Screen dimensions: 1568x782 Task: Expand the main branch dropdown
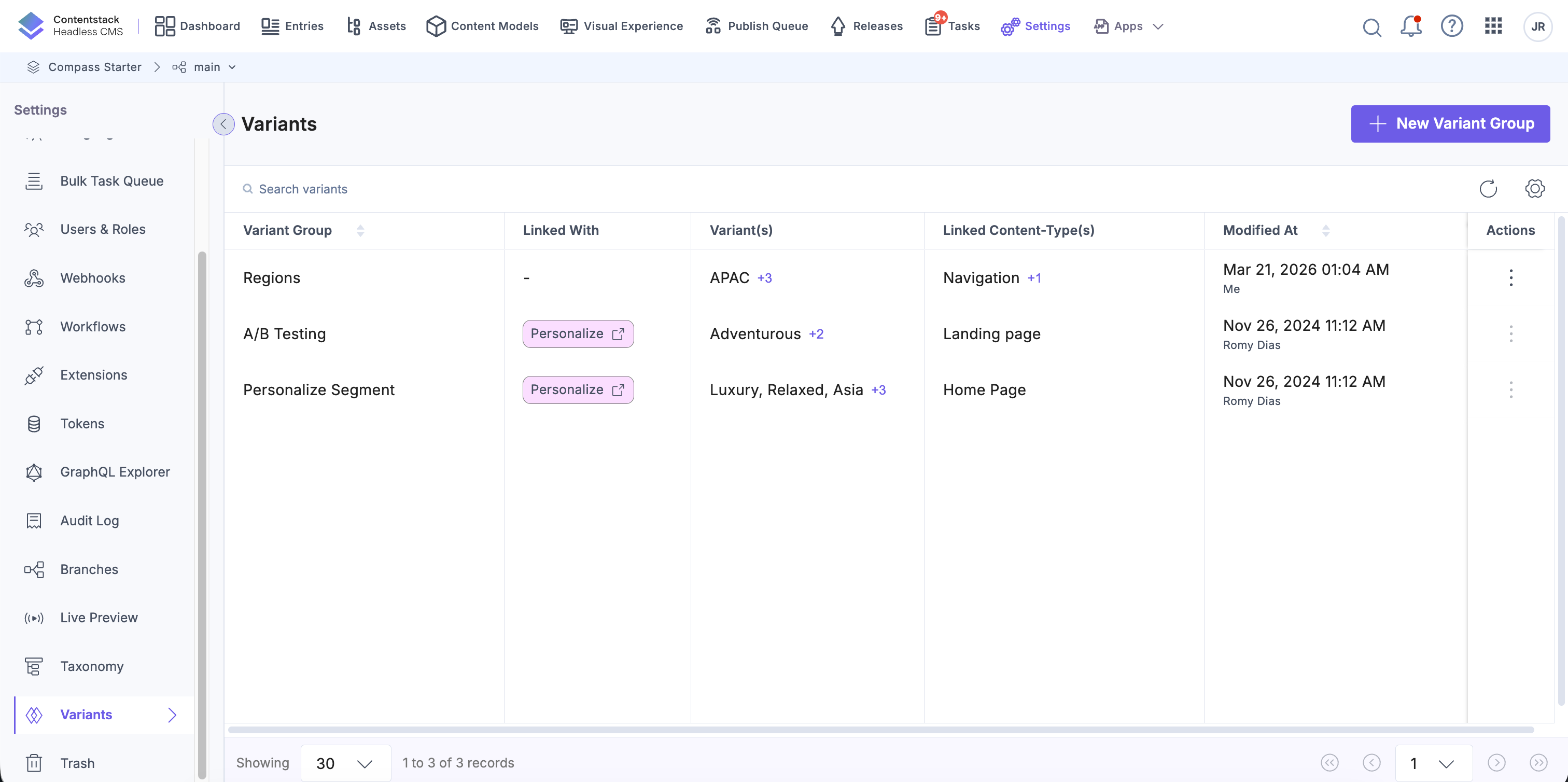(232, 67)
